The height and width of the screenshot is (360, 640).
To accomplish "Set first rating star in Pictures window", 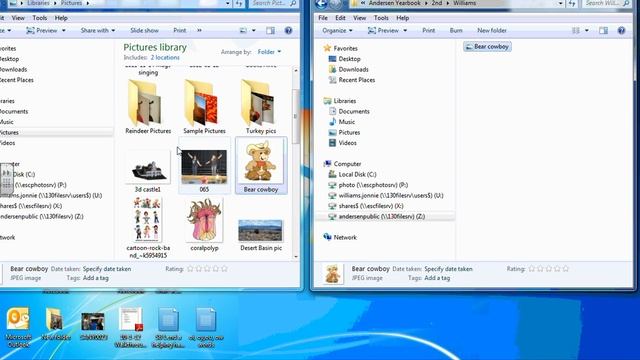I will coord(190,269).
